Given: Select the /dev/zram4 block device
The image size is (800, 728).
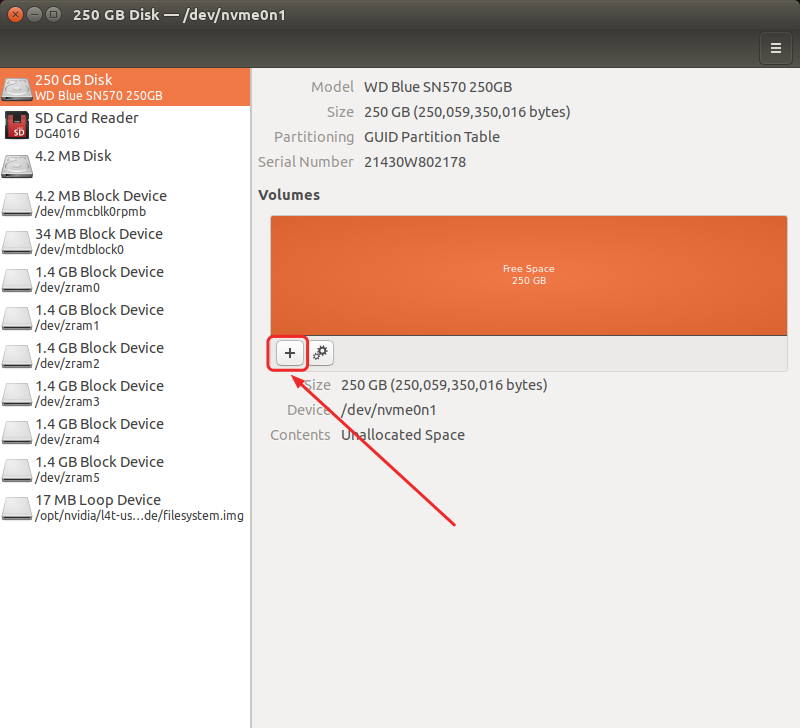Looking at the screenshot, I should pos(125,431).
